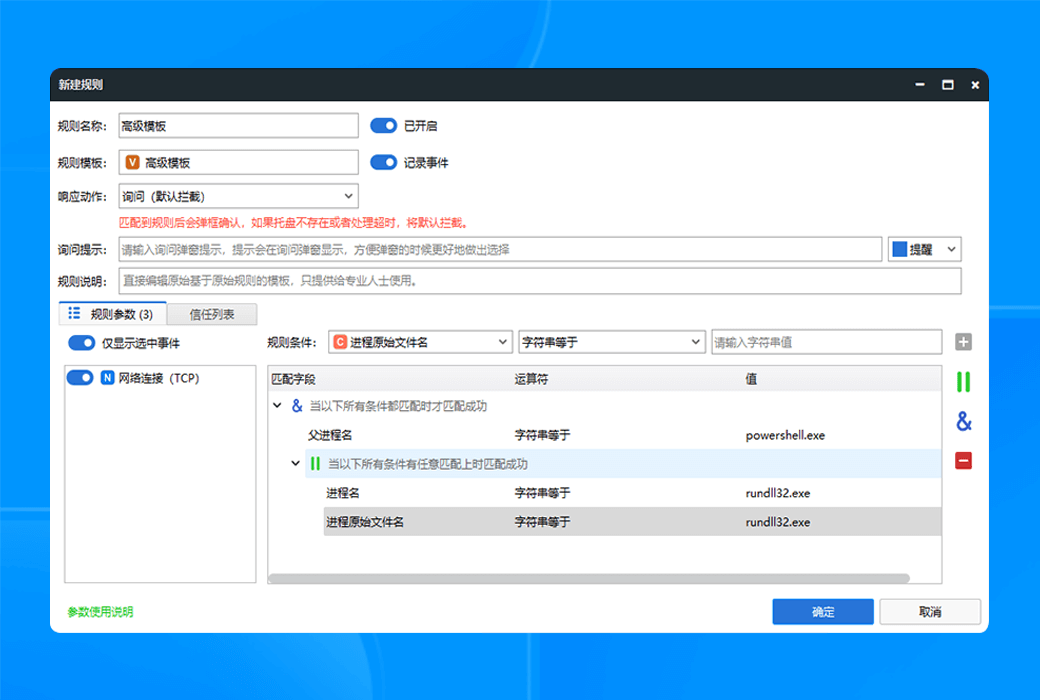Click the 匹配字段 column header
Screen dimensions: 1040x700
[x=293, y=379]
